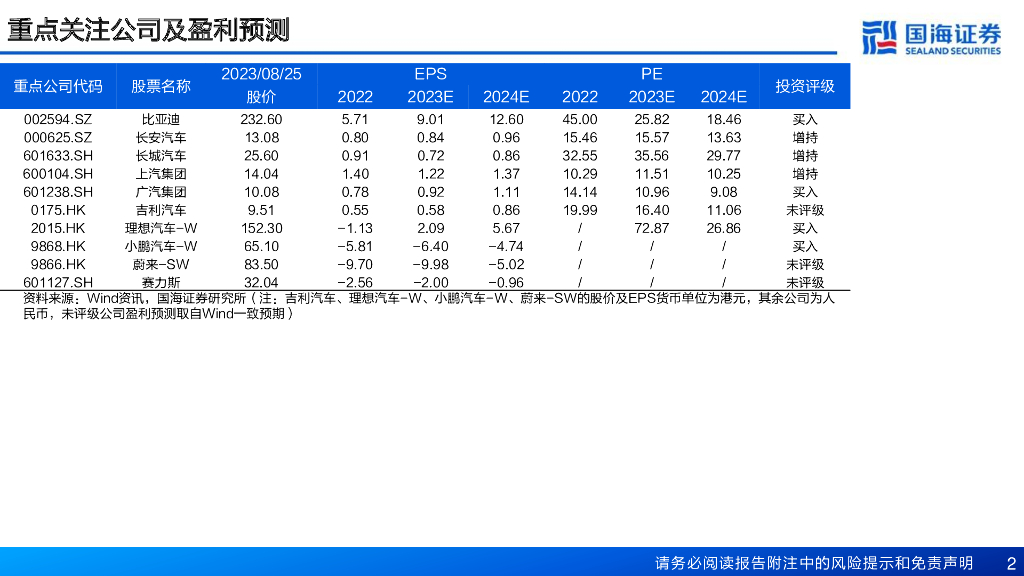The width and height of the screenshot is (1024, 576).
Task: Click the -9.98 EPS value
Action: [x=430, y=264]
